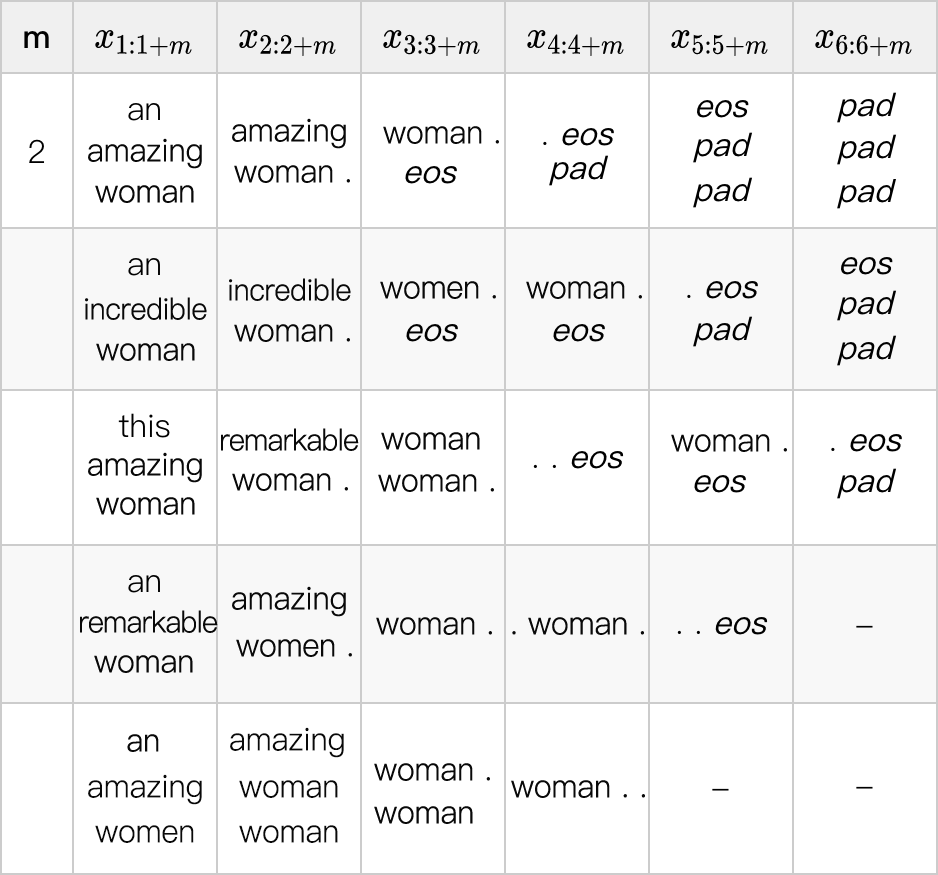
Task: Click the "incredible woman ." cell
Action: [288, 310]
